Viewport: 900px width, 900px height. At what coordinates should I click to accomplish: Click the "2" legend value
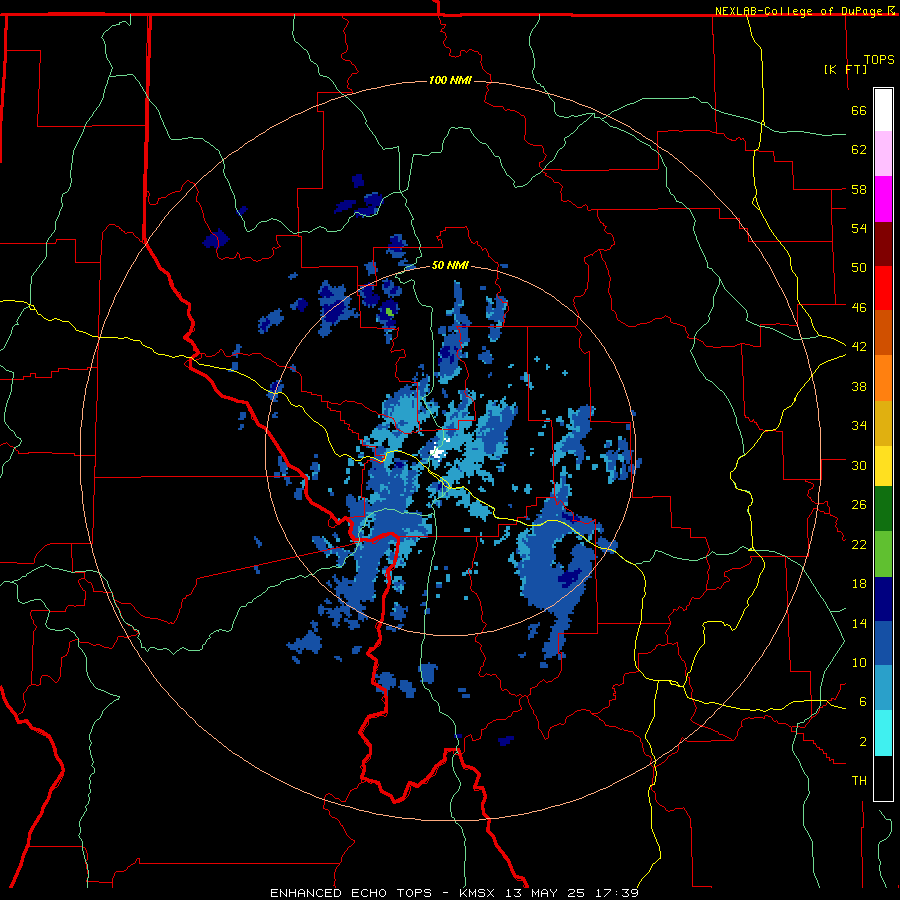(863, 742)
